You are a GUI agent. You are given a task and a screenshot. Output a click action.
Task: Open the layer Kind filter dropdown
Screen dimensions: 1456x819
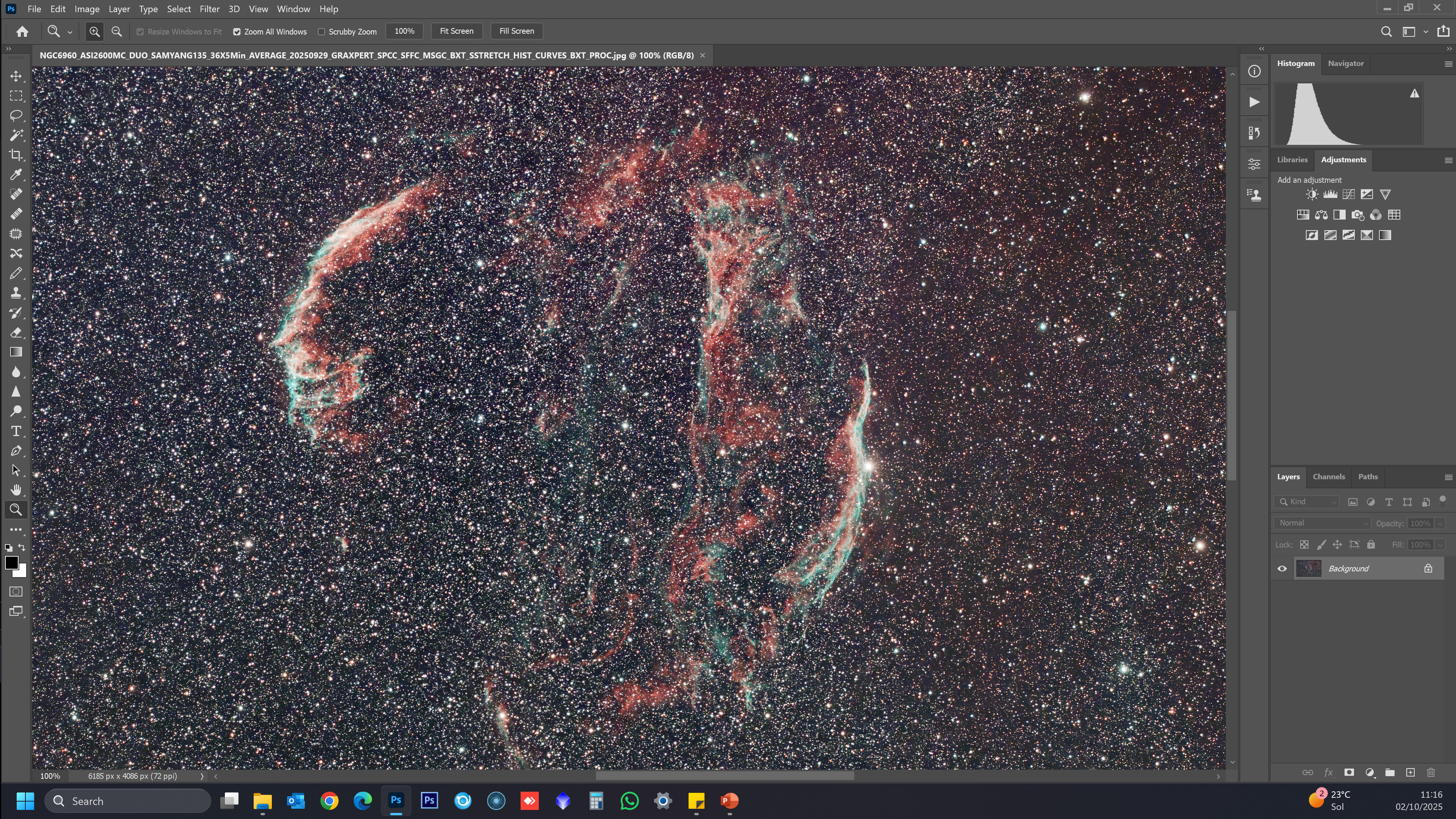(1307, 502)
